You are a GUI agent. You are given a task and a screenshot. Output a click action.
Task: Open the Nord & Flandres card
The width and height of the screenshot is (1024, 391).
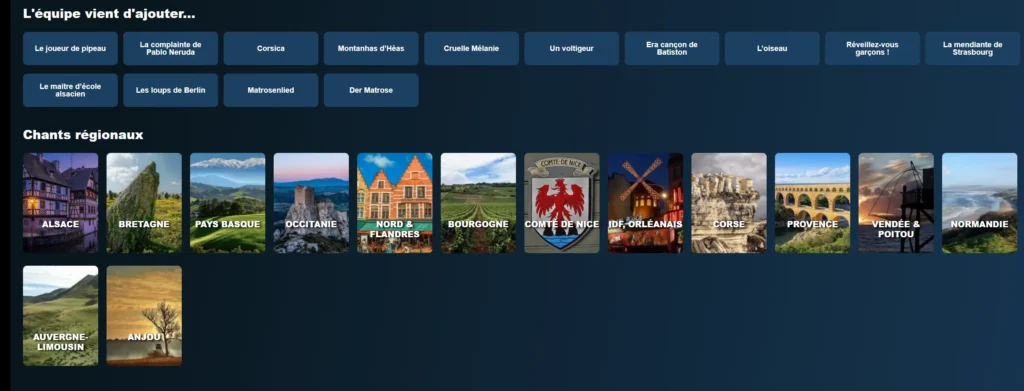click(395, 203)
